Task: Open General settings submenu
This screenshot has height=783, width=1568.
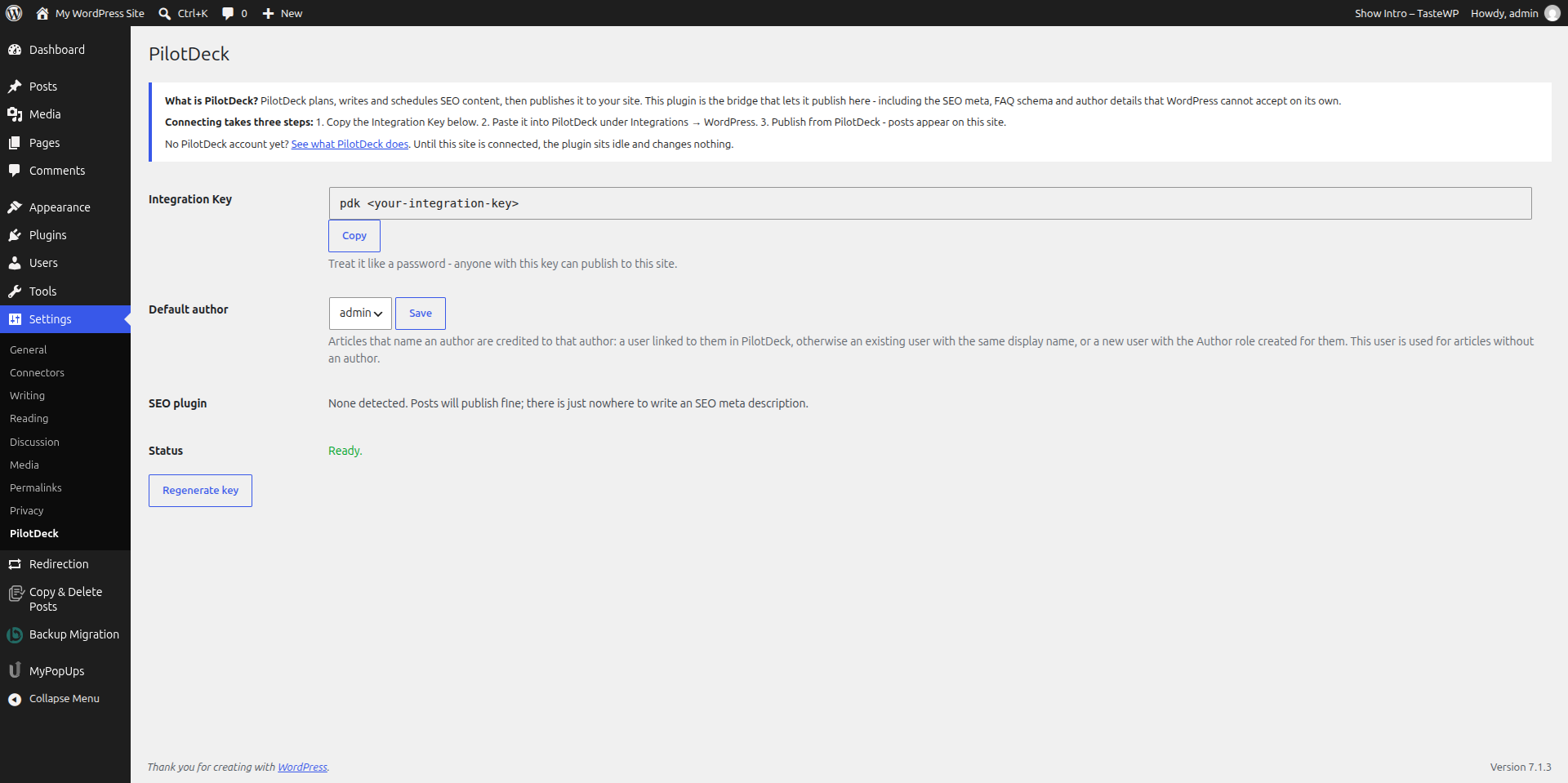Action: (x=29, y=349)
